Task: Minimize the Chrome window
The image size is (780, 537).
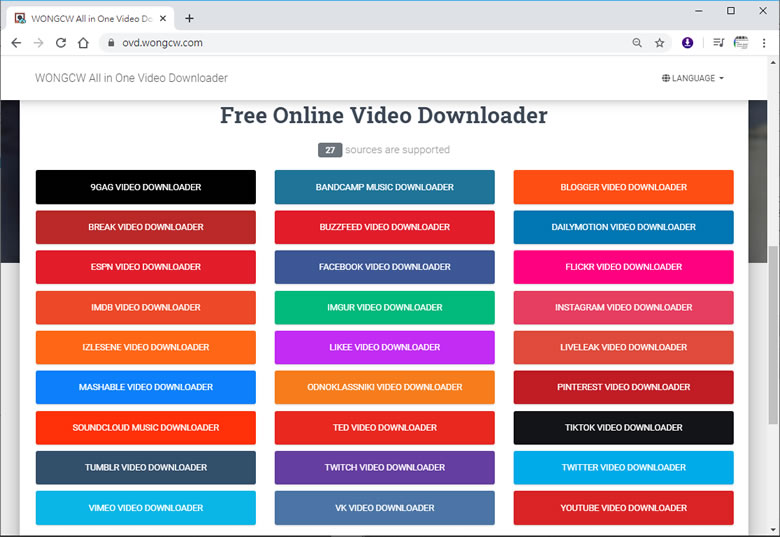Action: point(699,10)
